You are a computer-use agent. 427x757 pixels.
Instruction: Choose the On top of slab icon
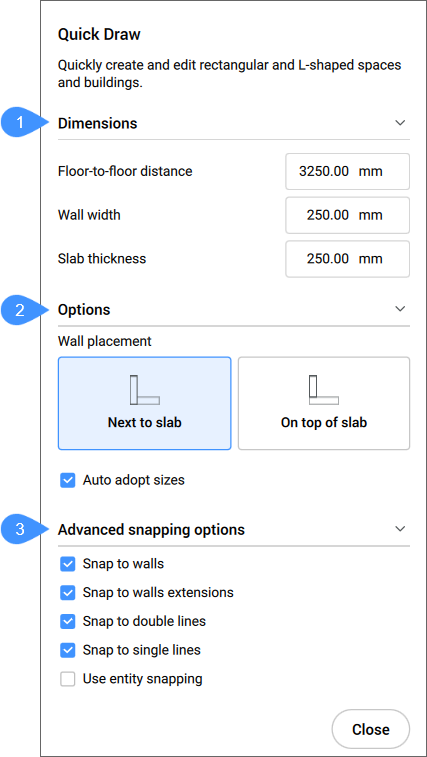(324, 390)
